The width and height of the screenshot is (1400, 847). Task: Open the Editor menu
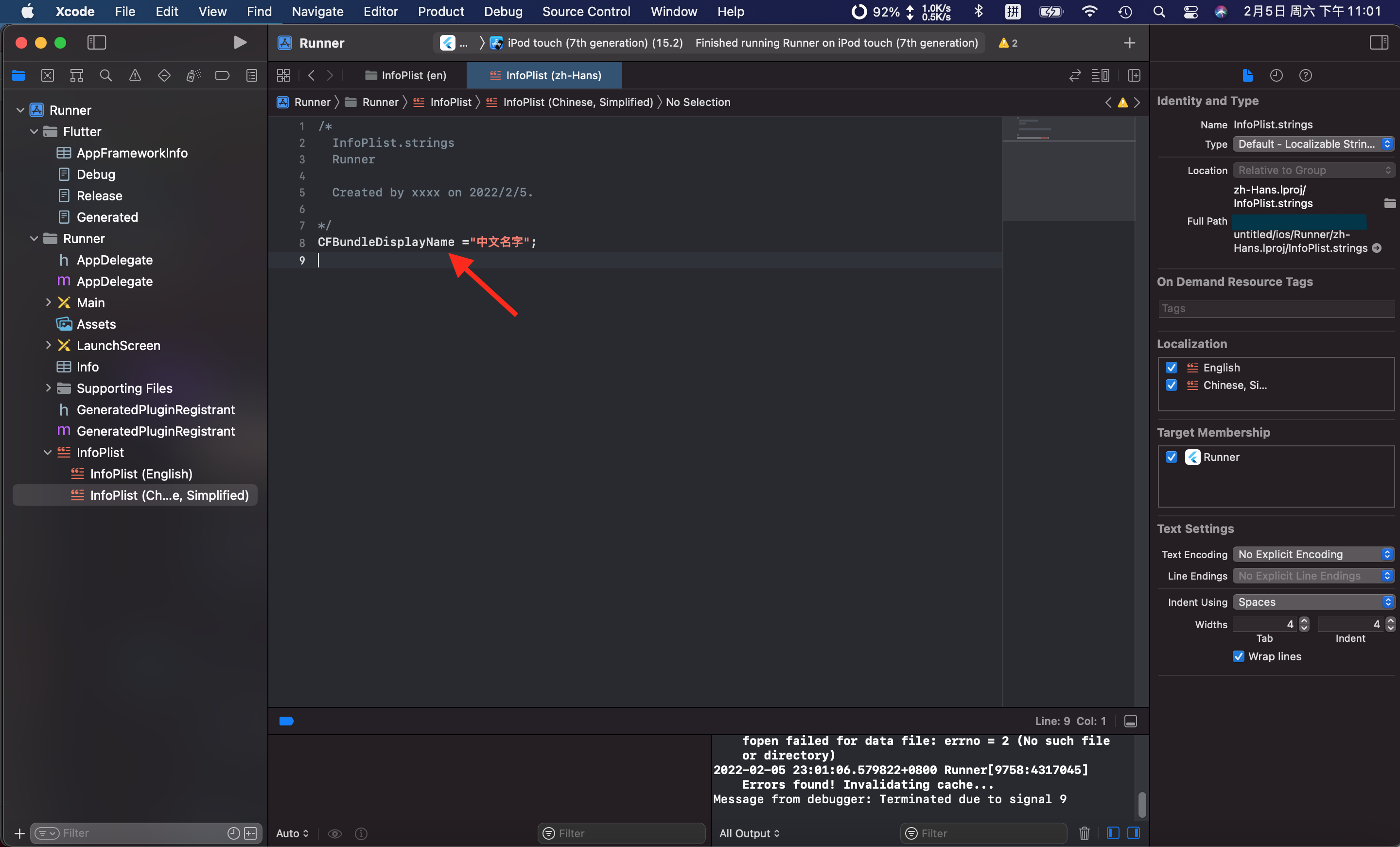click(x=380, y=11)
